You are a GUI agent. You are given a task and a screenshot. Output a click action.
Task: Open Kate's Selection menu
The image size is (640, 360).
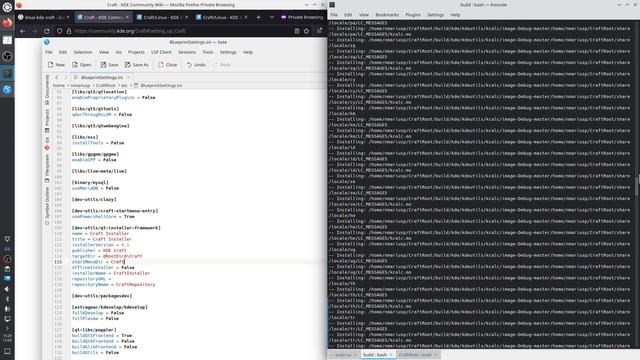click(82, 52)
